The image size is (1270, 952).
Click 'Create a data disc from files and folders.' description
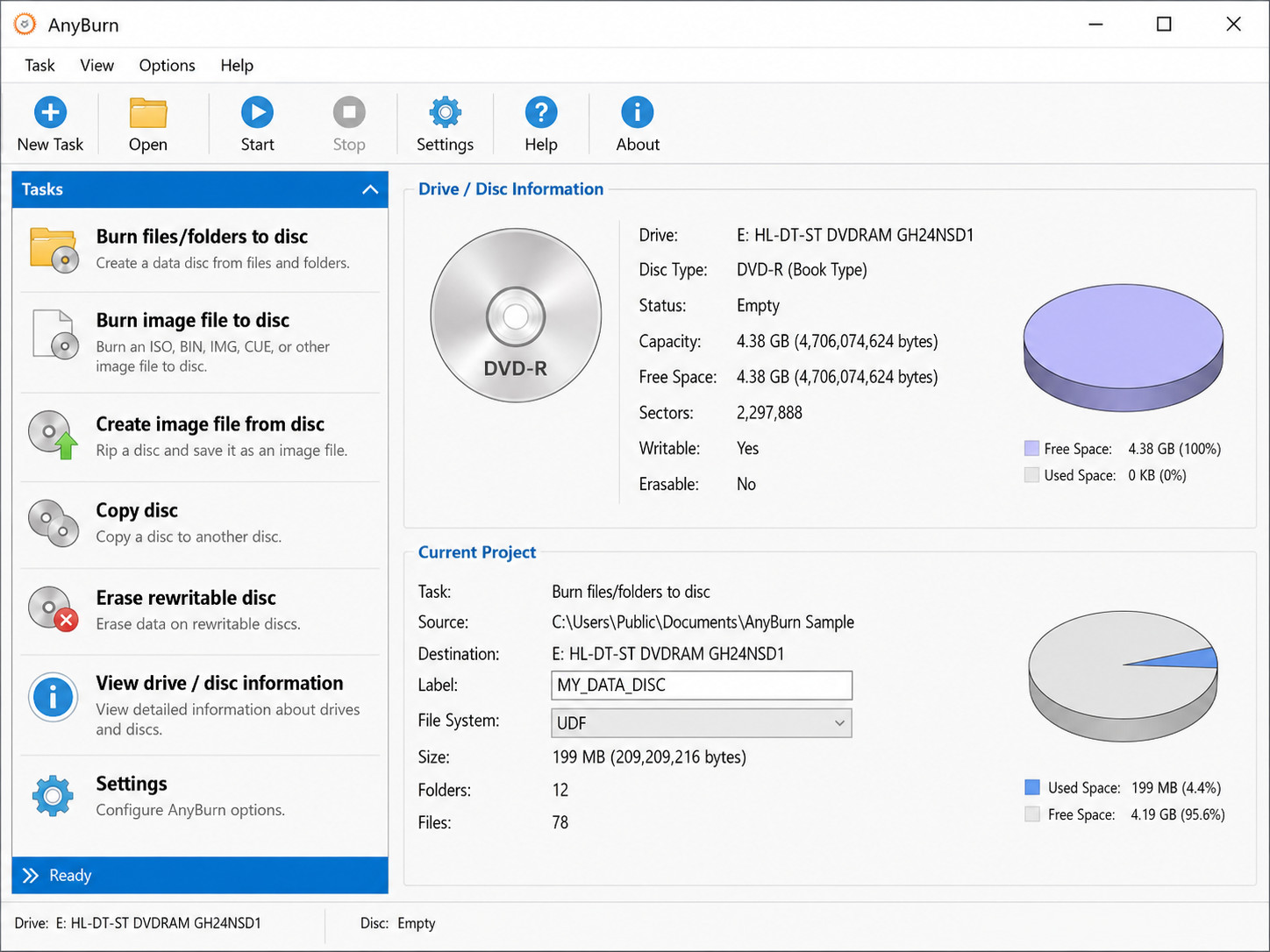223,263
